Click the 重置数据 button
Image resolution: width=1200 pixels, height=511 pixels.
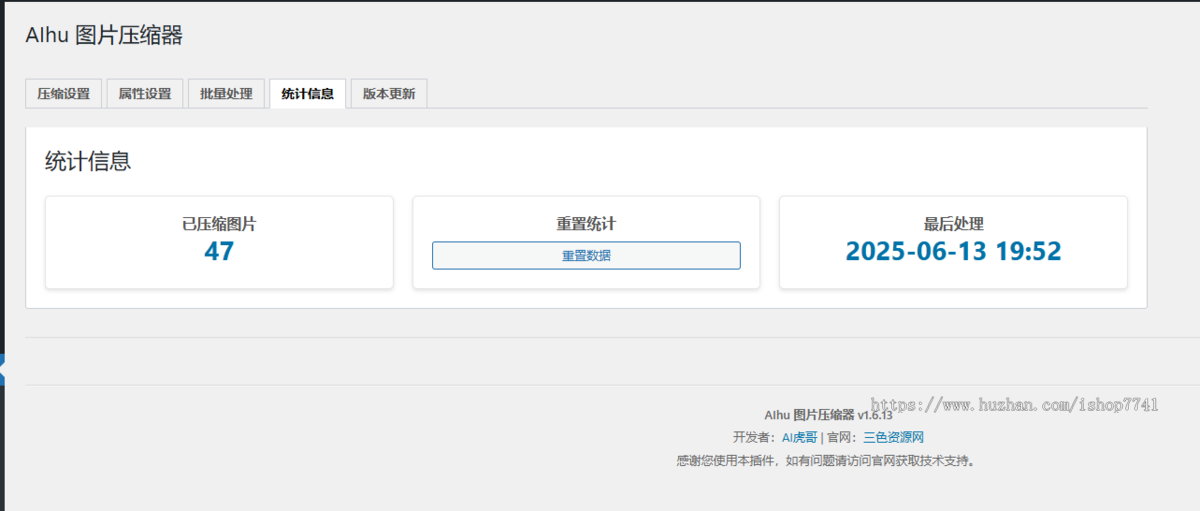[586, 255]
